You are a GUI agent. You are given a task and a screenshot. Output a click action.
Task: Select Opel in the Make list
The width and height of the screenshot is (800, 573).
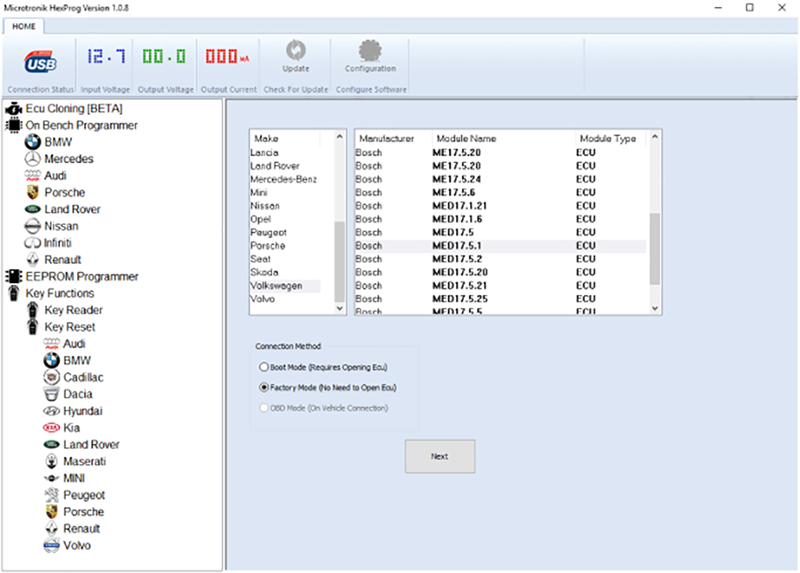261,219
